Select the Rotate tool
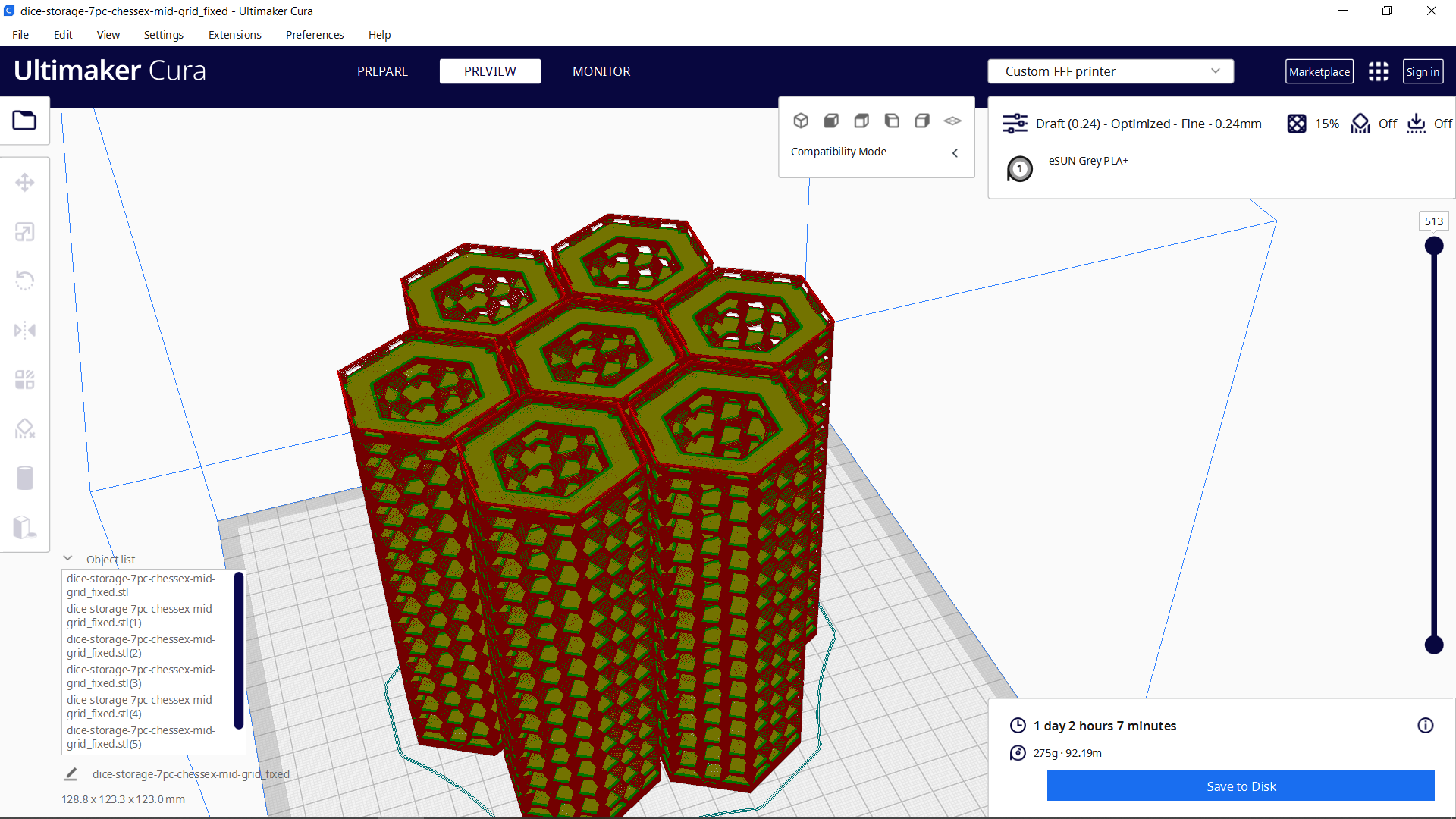Image resolution: width=1456 pixels, height=819 pixels. point(25,281)
